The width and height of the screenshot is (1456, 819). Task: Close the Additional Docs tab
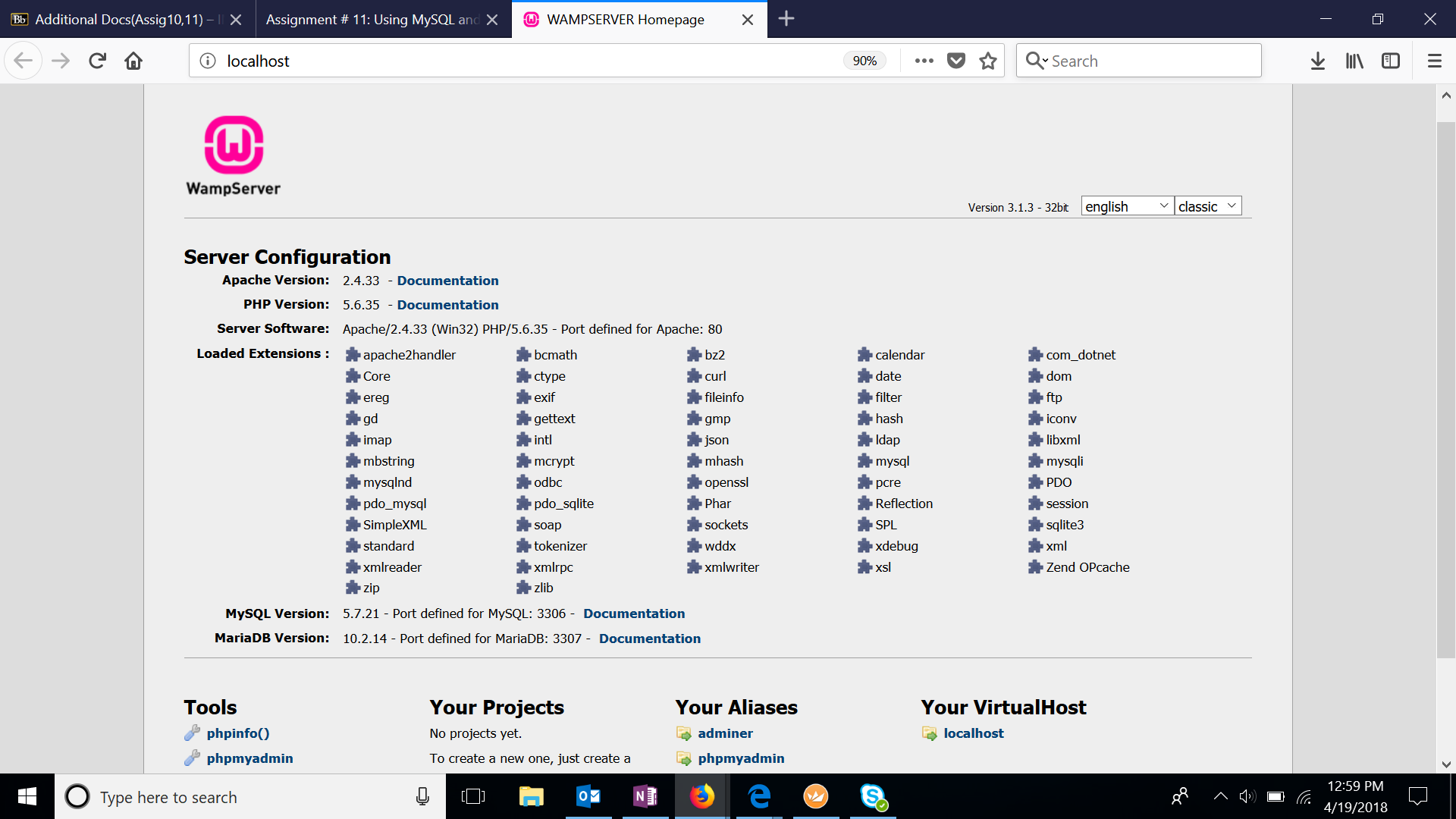point(236,20)
